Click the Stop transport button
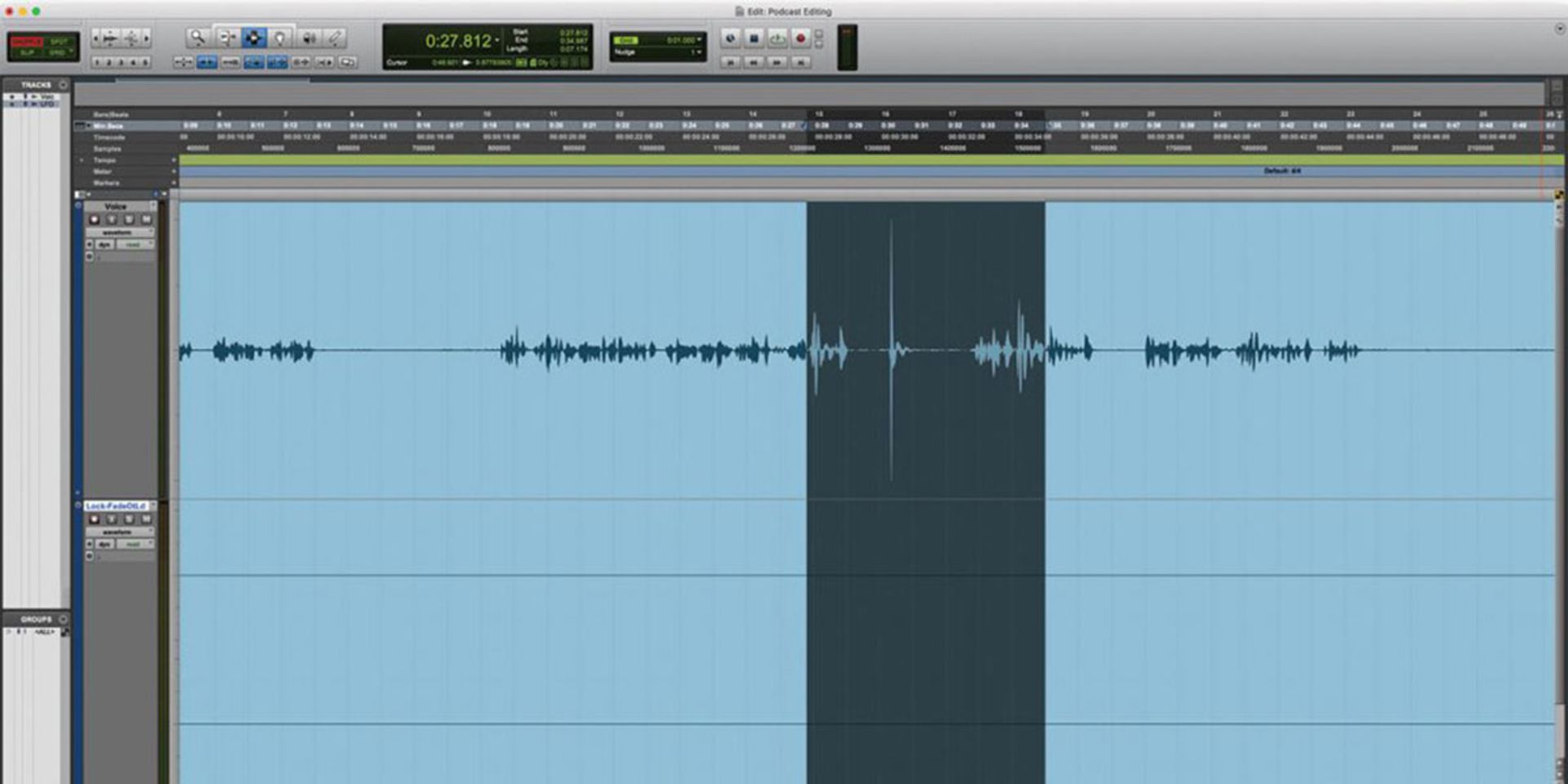The height and width of the screenshot is (784, 1568). click(754, 38)
